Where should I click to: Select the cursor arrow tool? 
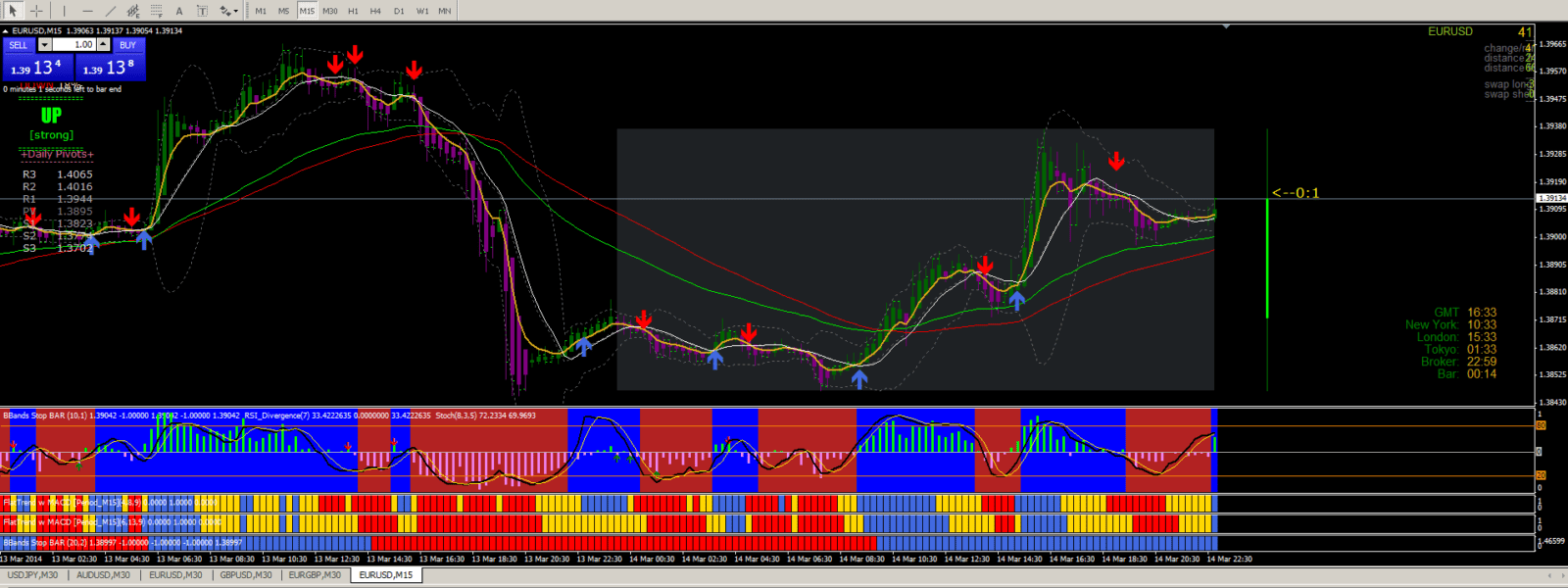[14, 11]
